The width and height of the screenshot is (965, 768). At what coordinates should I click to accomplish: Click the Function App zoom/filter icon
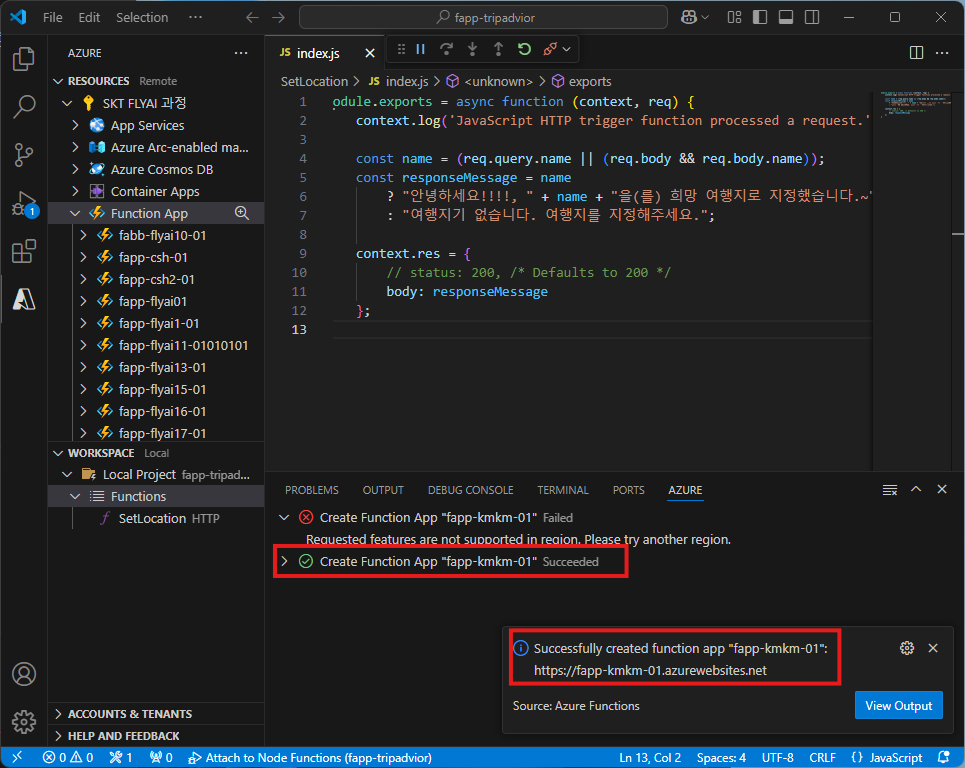coord(242,213)
